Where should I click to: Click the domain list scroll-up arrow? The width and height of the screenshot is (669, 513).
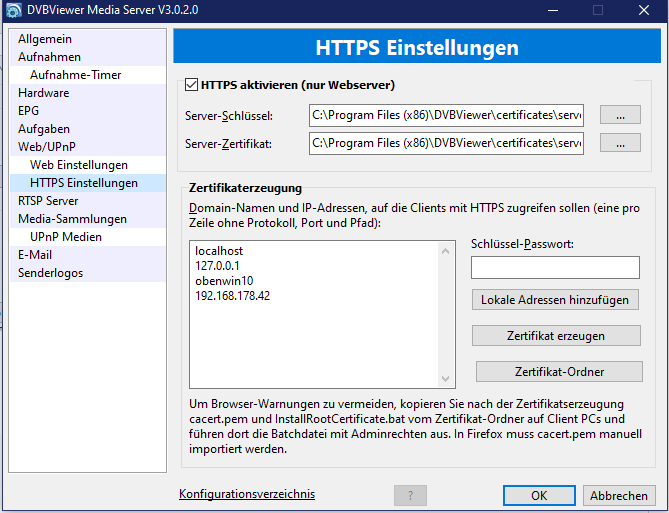445,251
